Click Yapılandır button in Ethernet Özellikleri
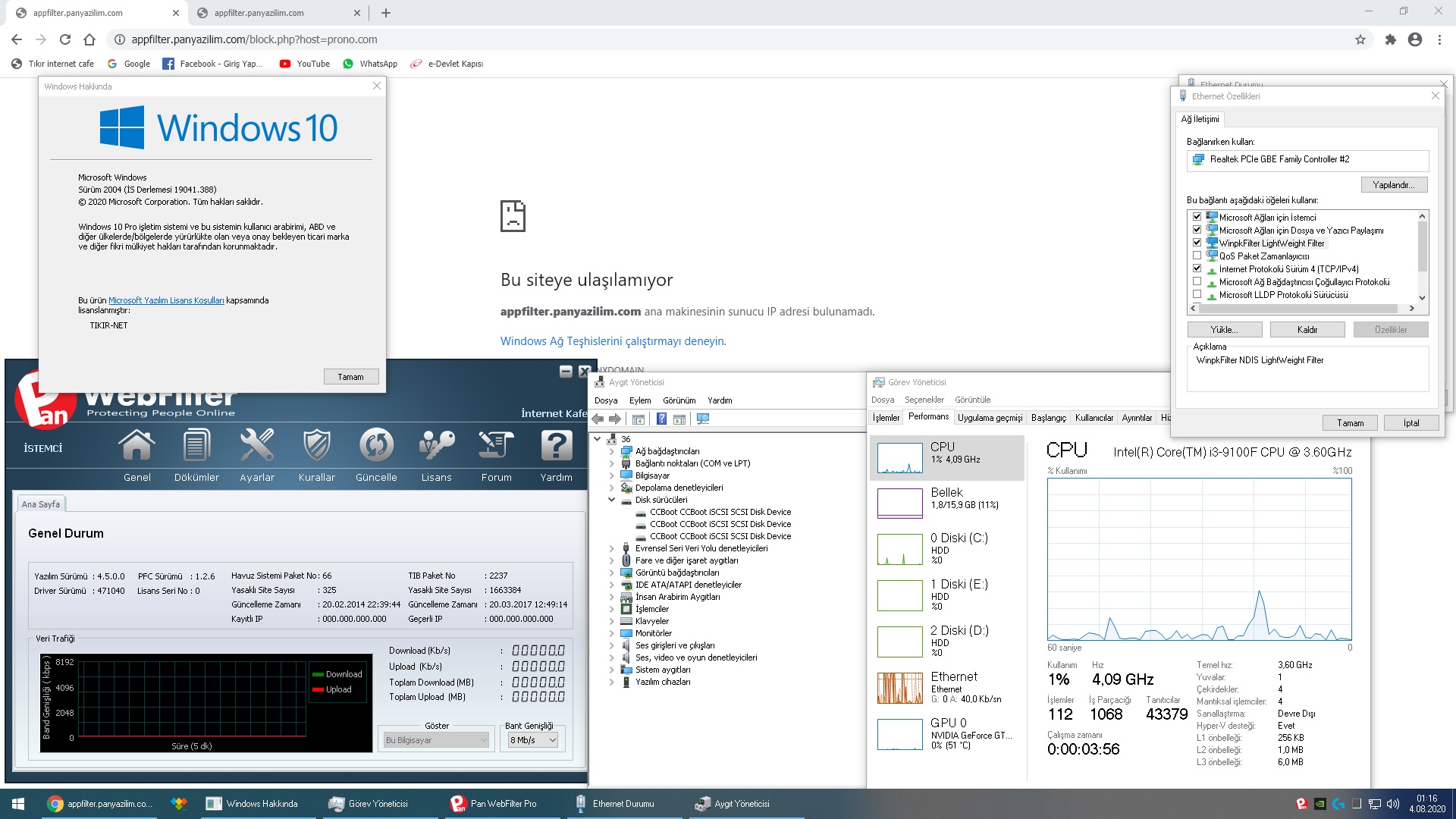 click(x=1394, y=185)
